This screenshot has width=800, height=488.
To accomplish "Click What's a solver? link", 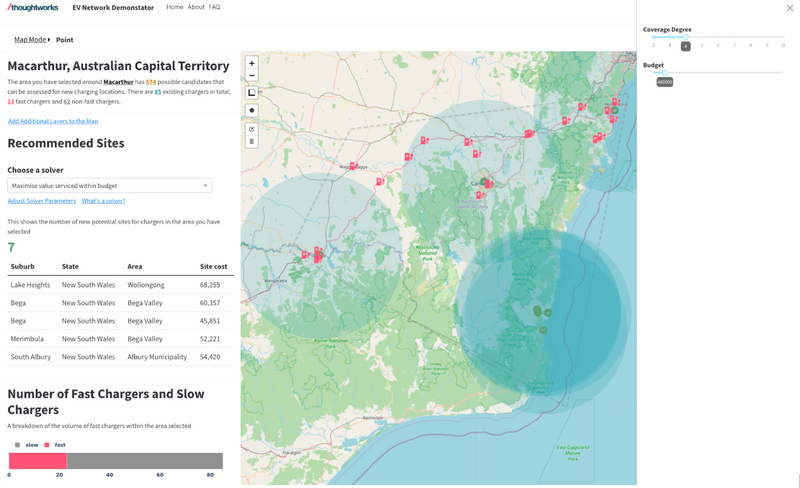I will pyautogui.click(x=103, y=201).
